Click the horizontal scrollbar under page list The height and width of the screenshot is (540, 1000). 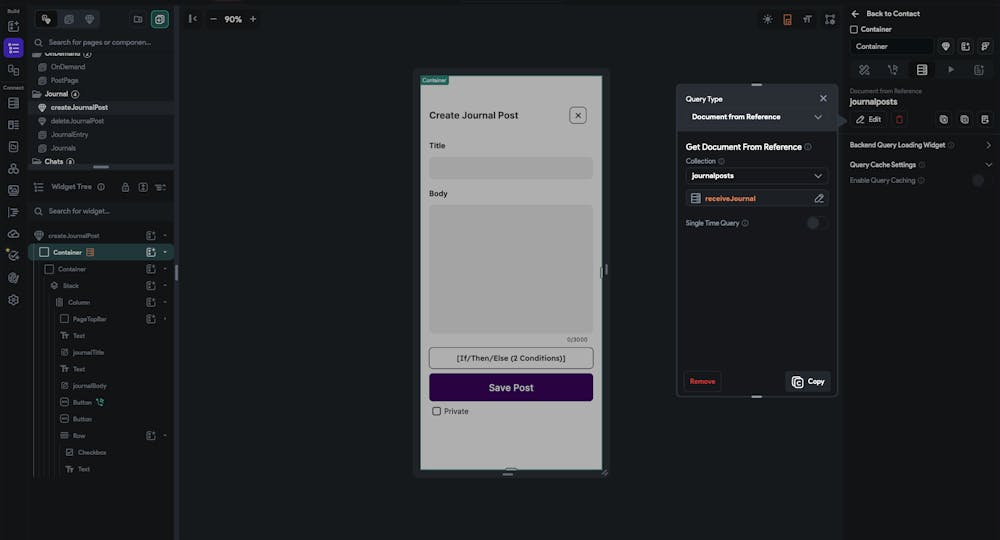point(101,167)
